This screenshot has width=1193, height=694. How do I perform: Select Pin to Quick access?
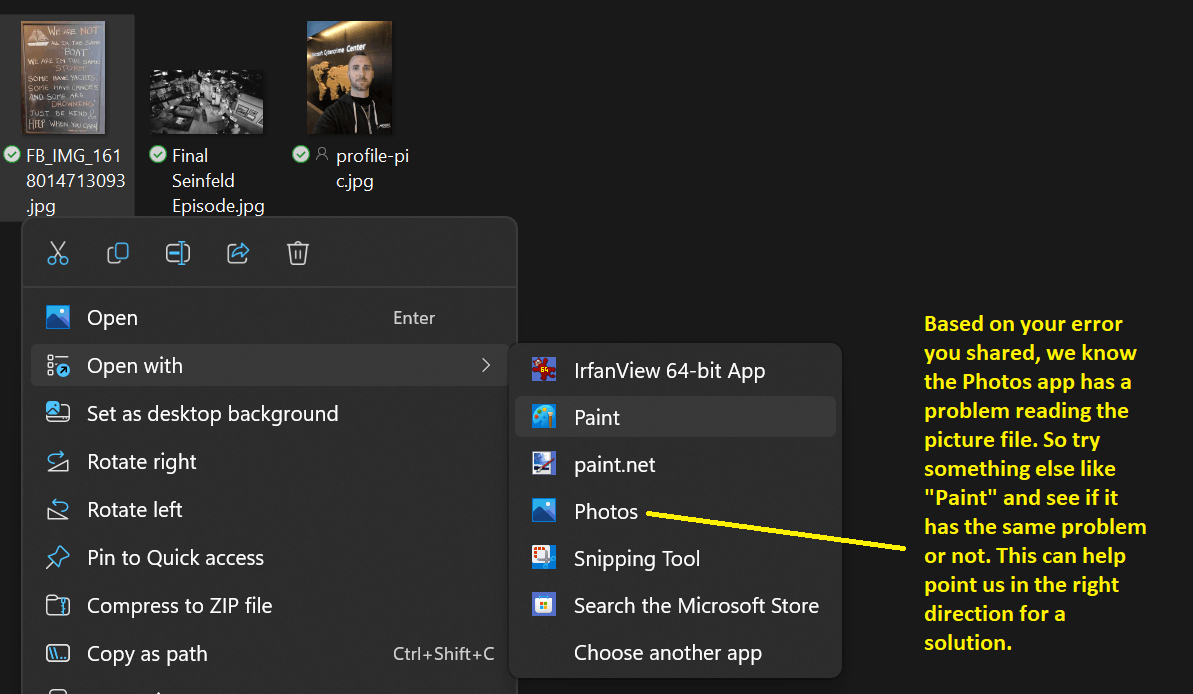pyautogui.click(x=269, y=558)
